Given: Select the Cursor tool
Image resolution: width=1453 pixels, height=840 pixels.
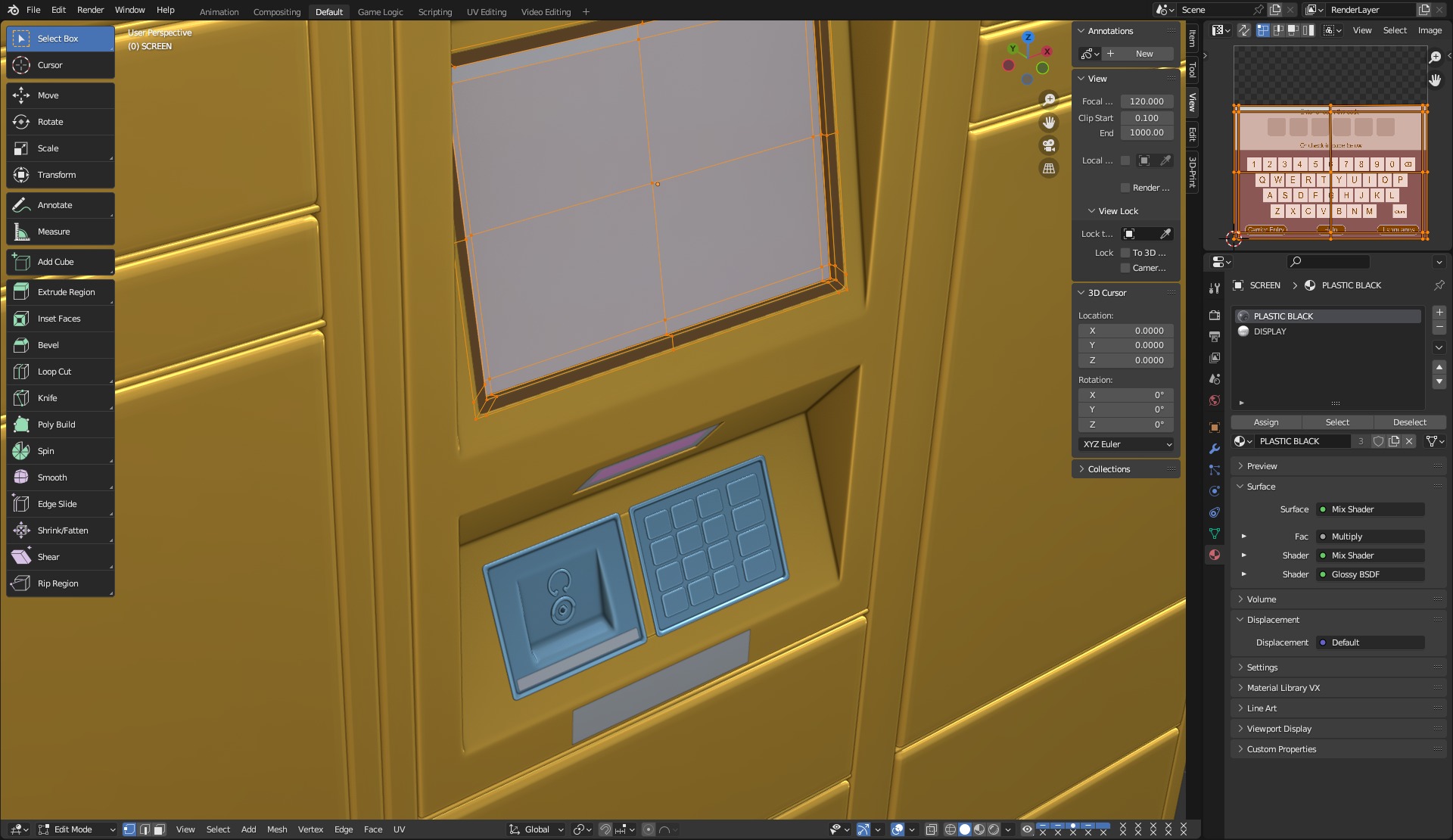Looking at the screenshot, I should coord(61,65).
